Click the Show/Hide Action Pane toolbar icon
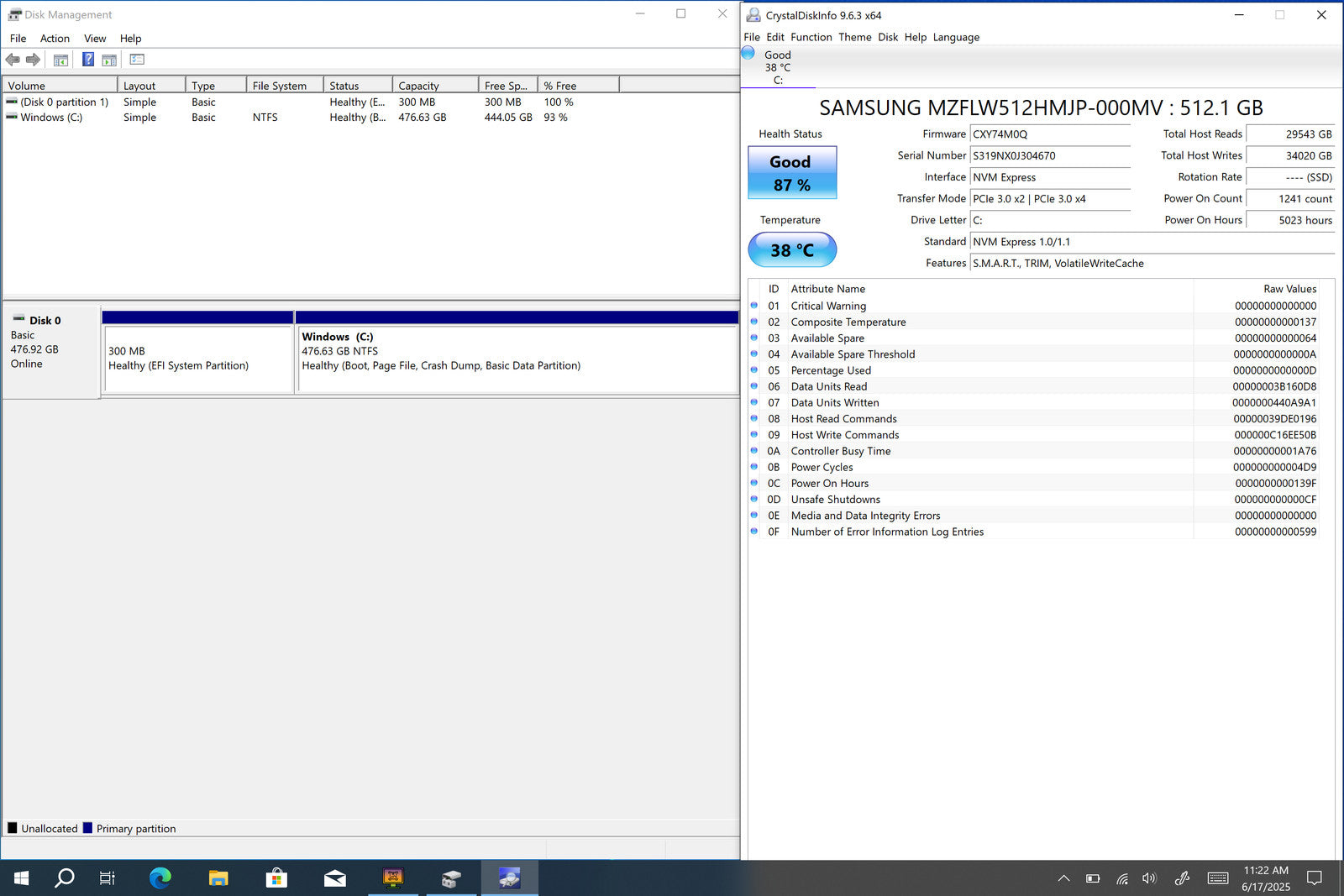The image size is (1344, 896). point(109,60)
